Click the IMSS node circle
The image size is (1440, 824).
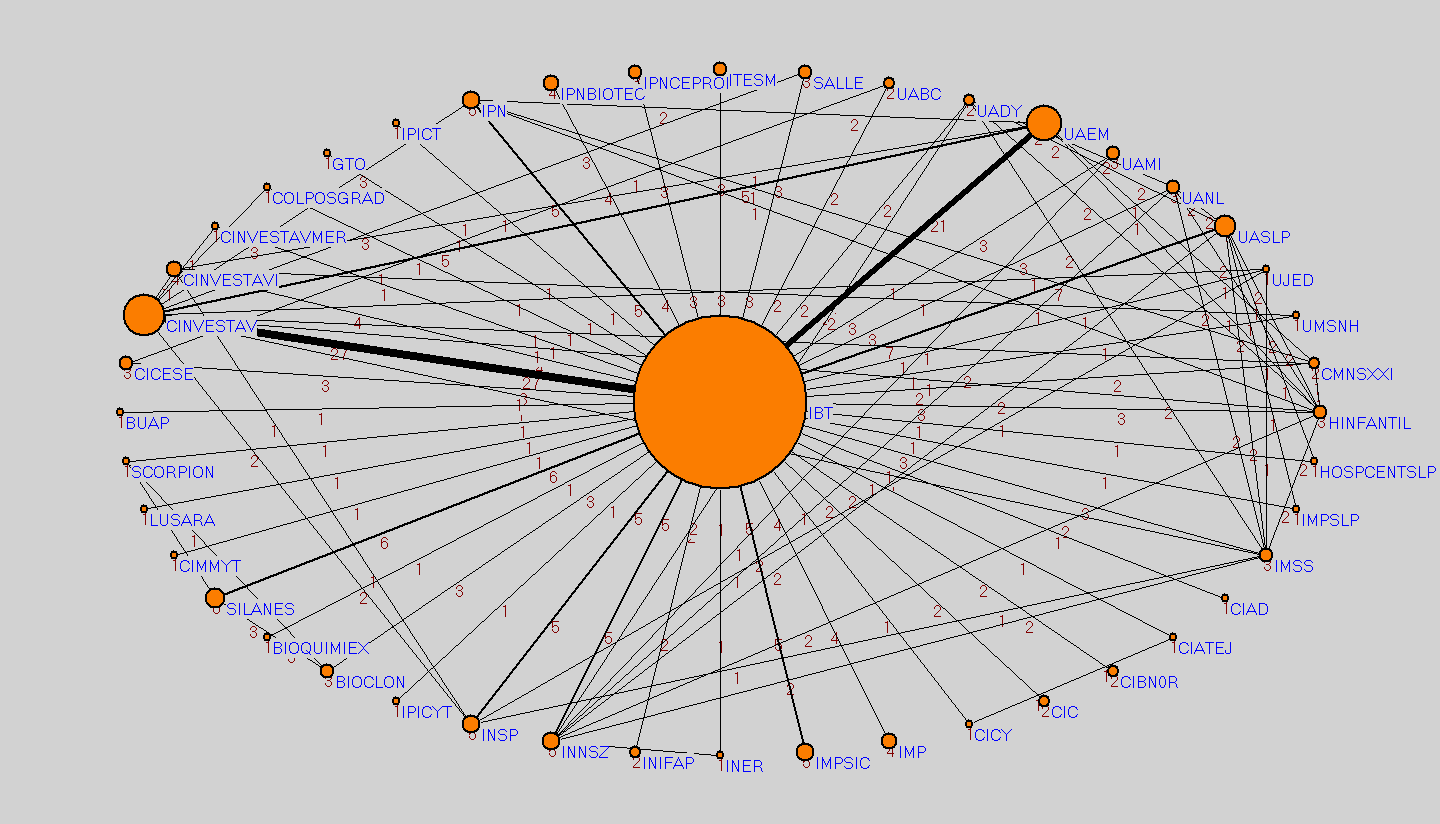(1266, 555)
